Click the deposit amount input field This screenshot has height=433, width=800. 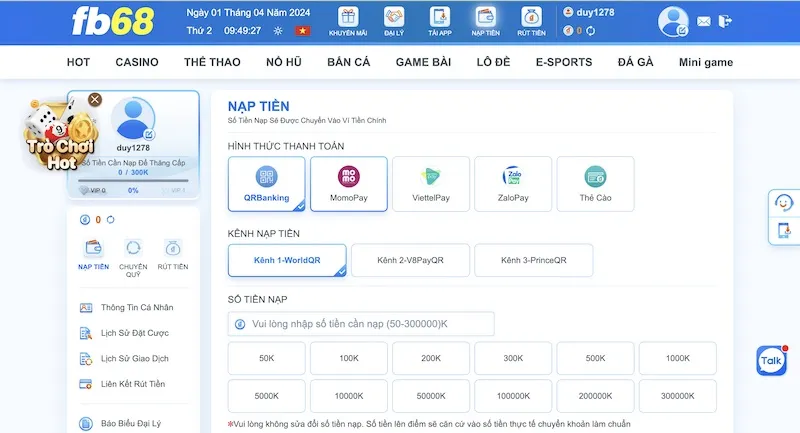click(361, 324)
